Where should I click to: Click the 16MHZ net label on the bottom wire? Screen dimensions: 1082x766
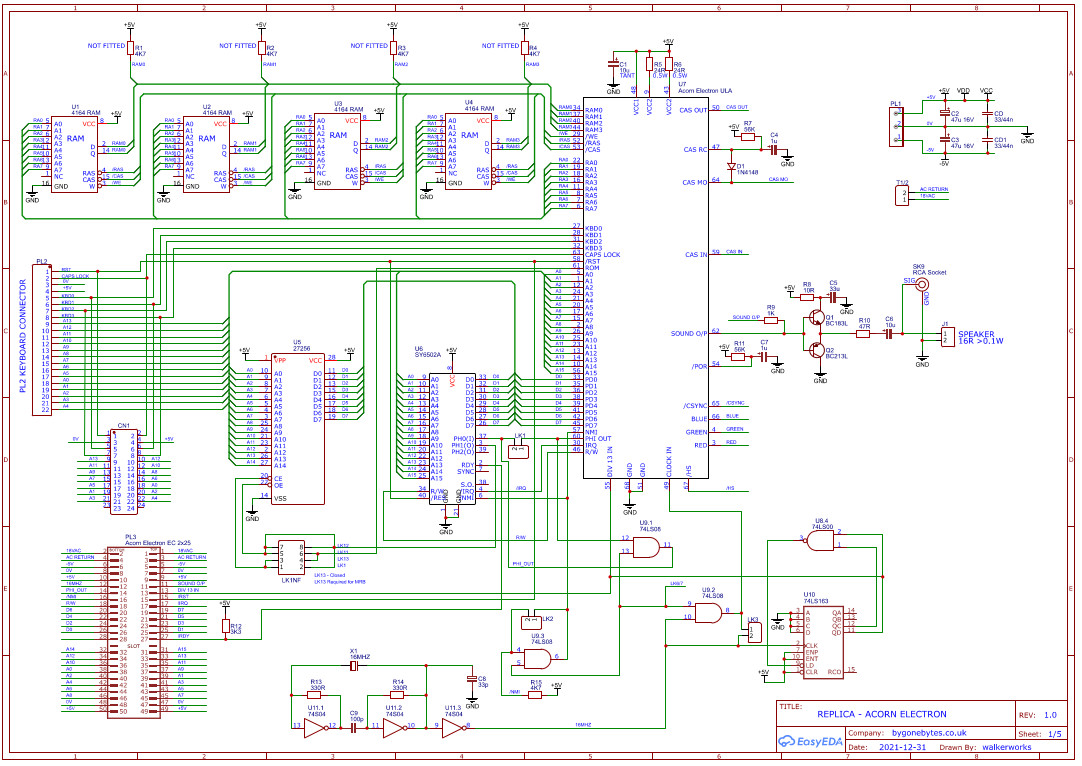(x=583, y=725)
